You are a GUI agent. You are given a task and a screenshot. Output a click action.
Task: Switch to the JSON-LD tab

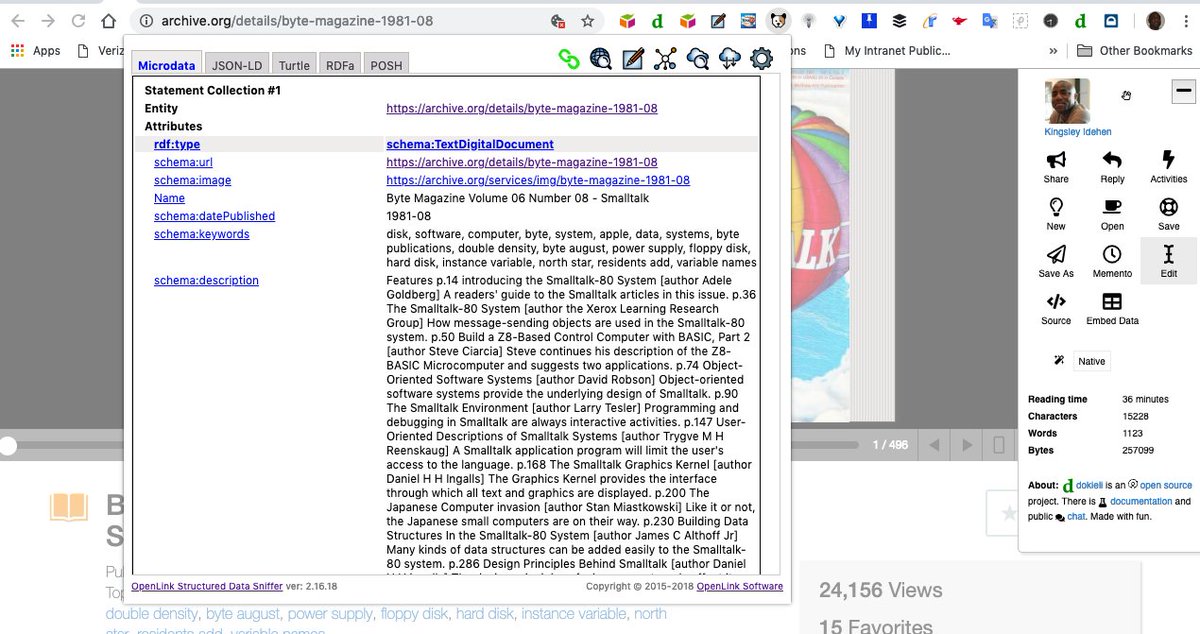click(236, 65)
